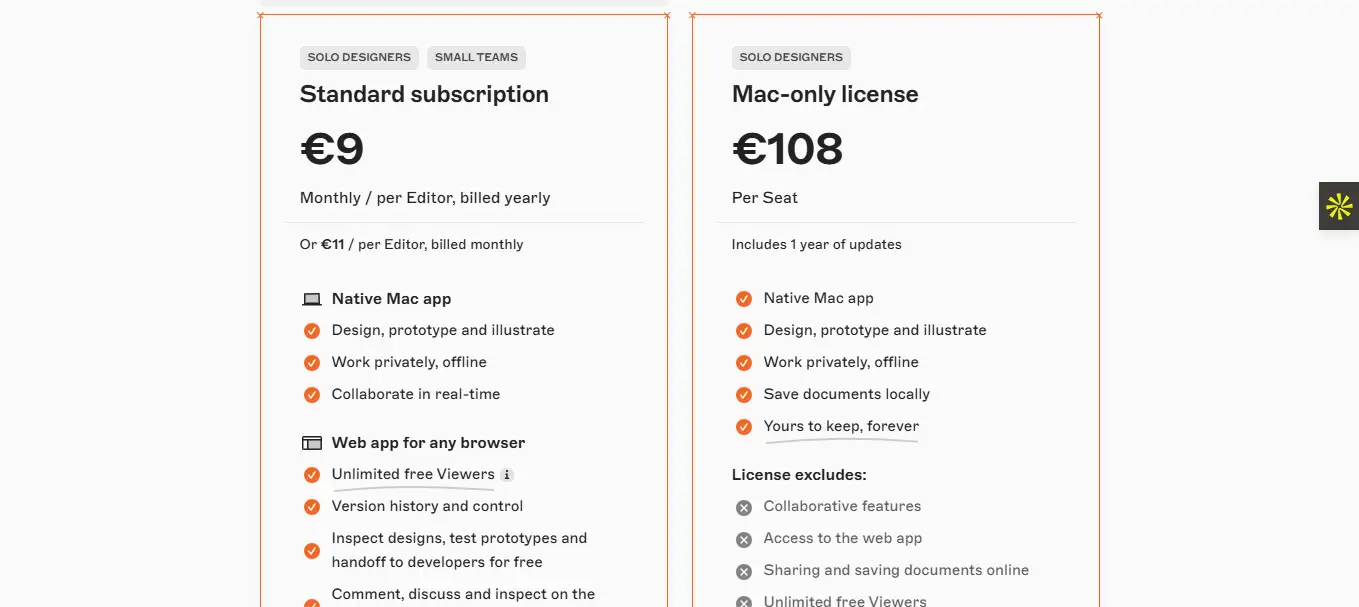This screenshot has width=1359, height=607.
Task: Click the SOLO DESIGNERS tag in Mac-only license card
Action: tap(790, 58)
